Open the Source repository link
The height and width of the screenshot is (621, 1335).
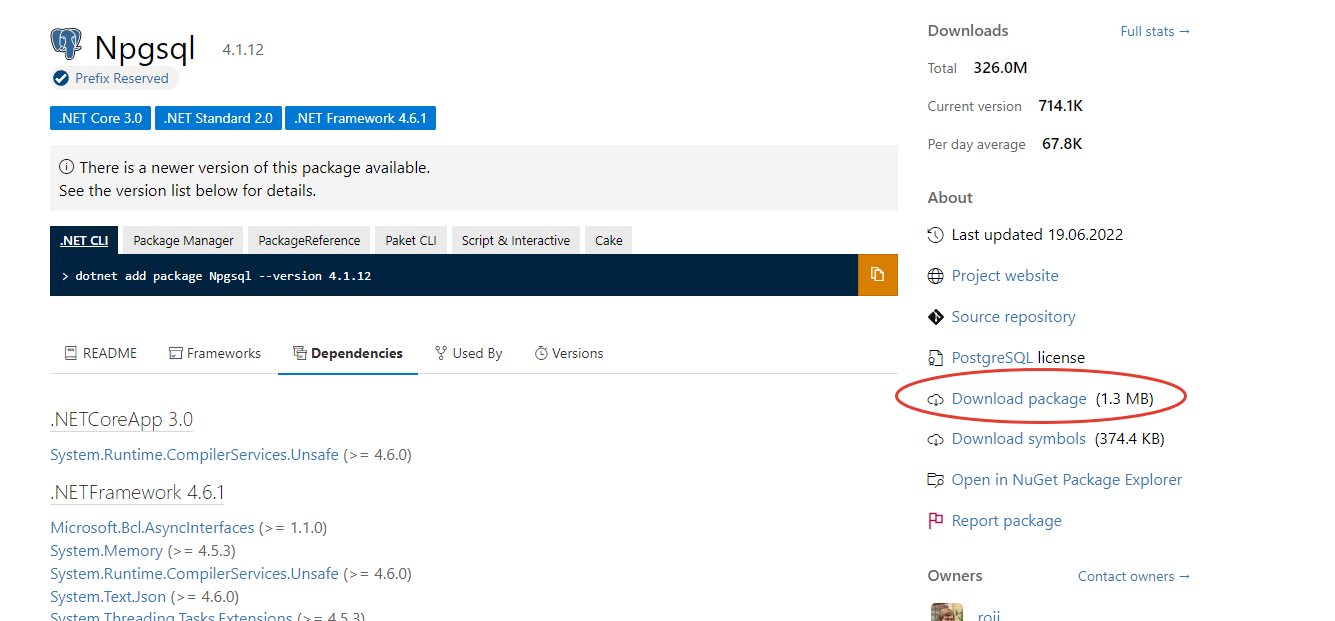click(1013, 317)
